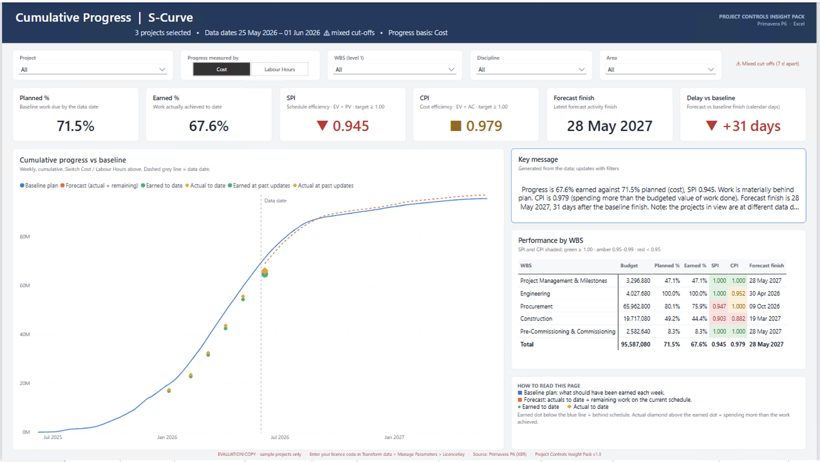Click the 'Performance by WBS' table title

pyautogui.click(x=550, y=241)
